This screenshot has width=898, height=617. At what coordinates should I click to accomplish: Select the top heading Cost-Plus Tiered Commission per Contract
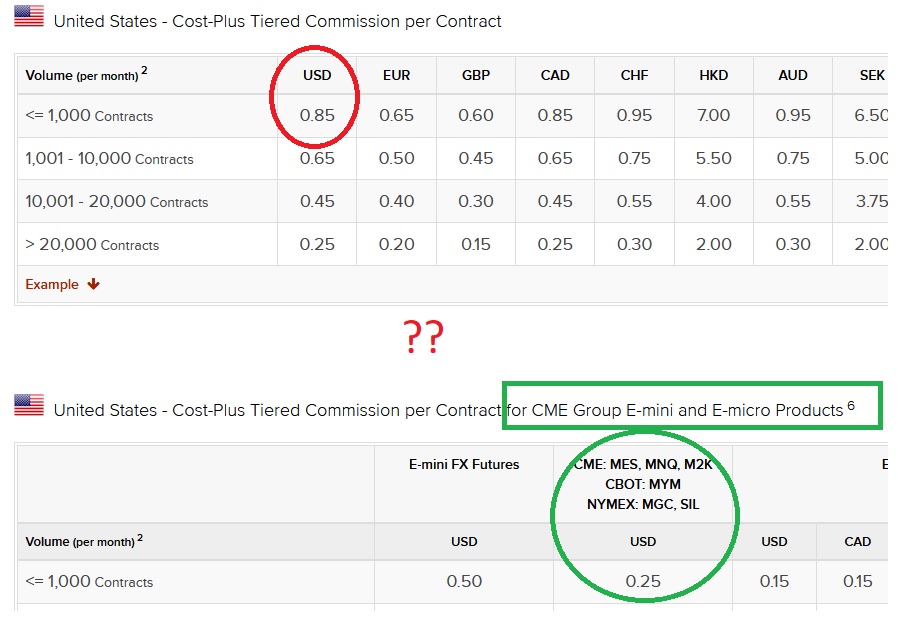(337, 21)
